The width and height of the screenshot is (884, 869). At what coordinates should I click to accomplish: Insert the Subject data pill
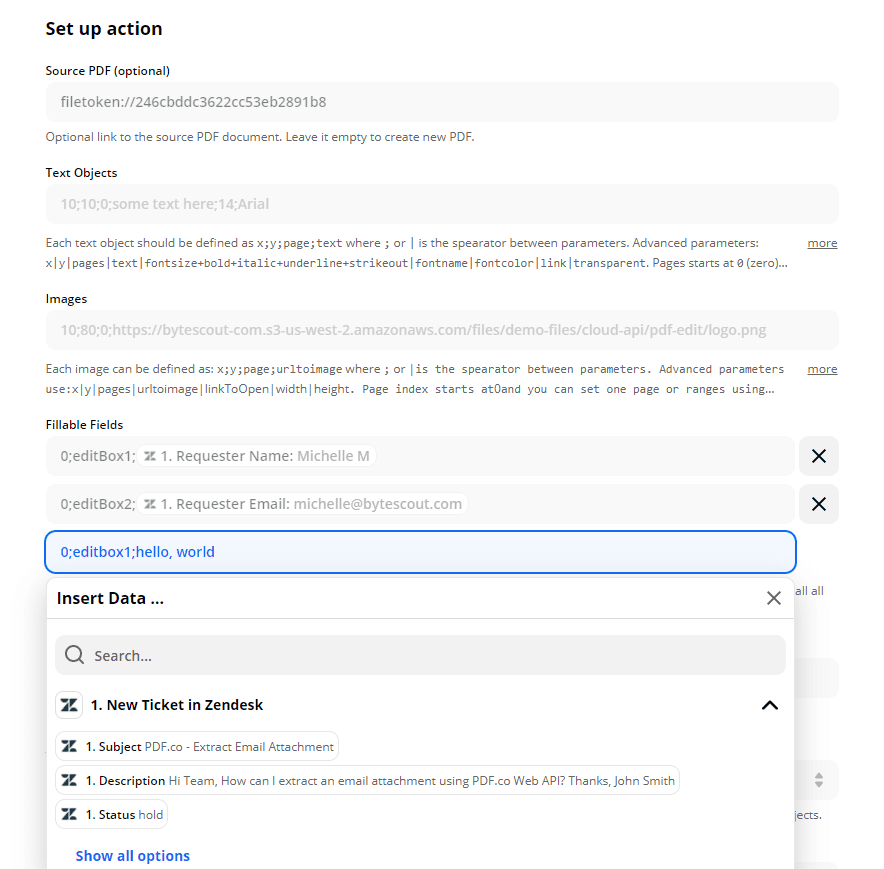click(197, 747)
